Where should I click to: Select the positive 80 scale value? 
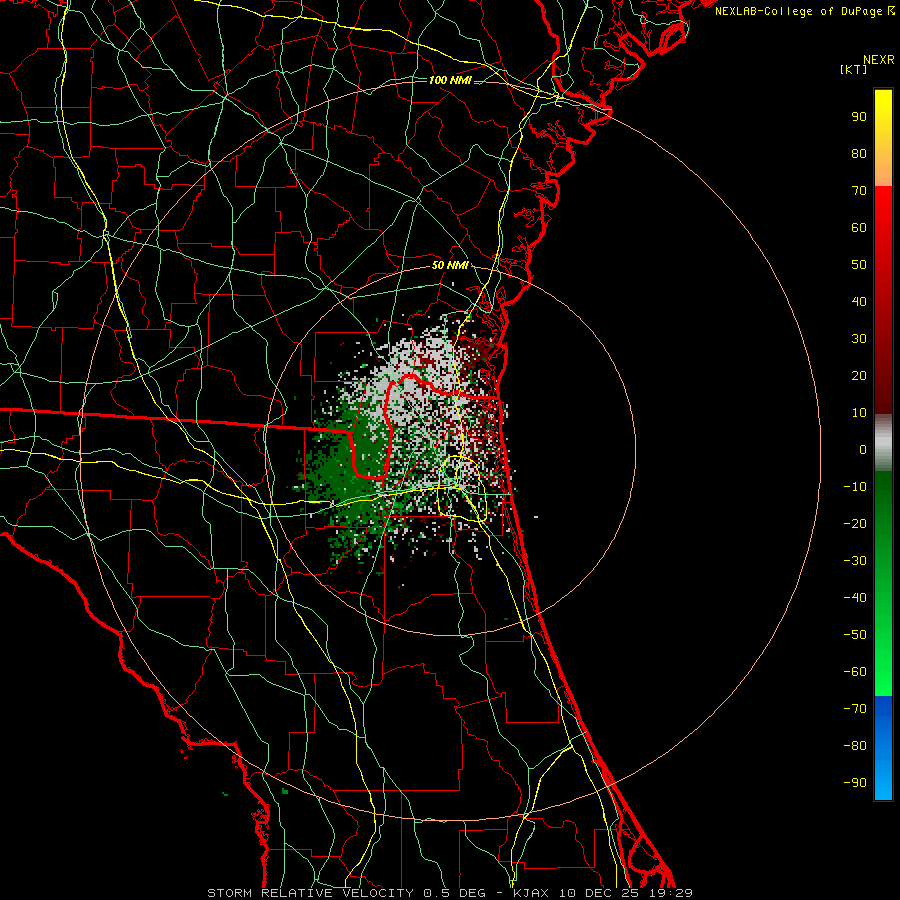859,154
